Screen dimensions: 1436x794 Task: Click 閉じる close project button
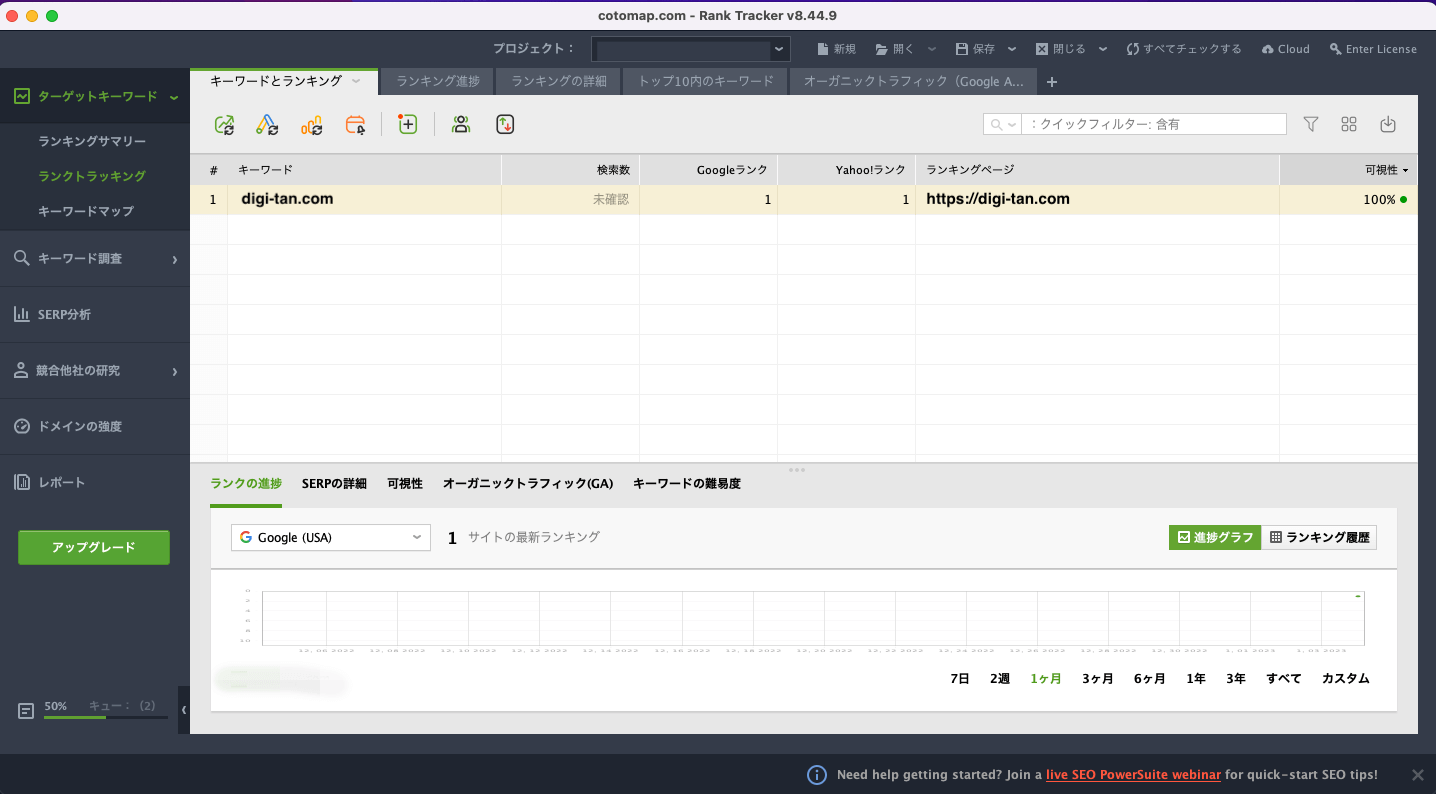pyautogui.click(x=1060, y=49)
